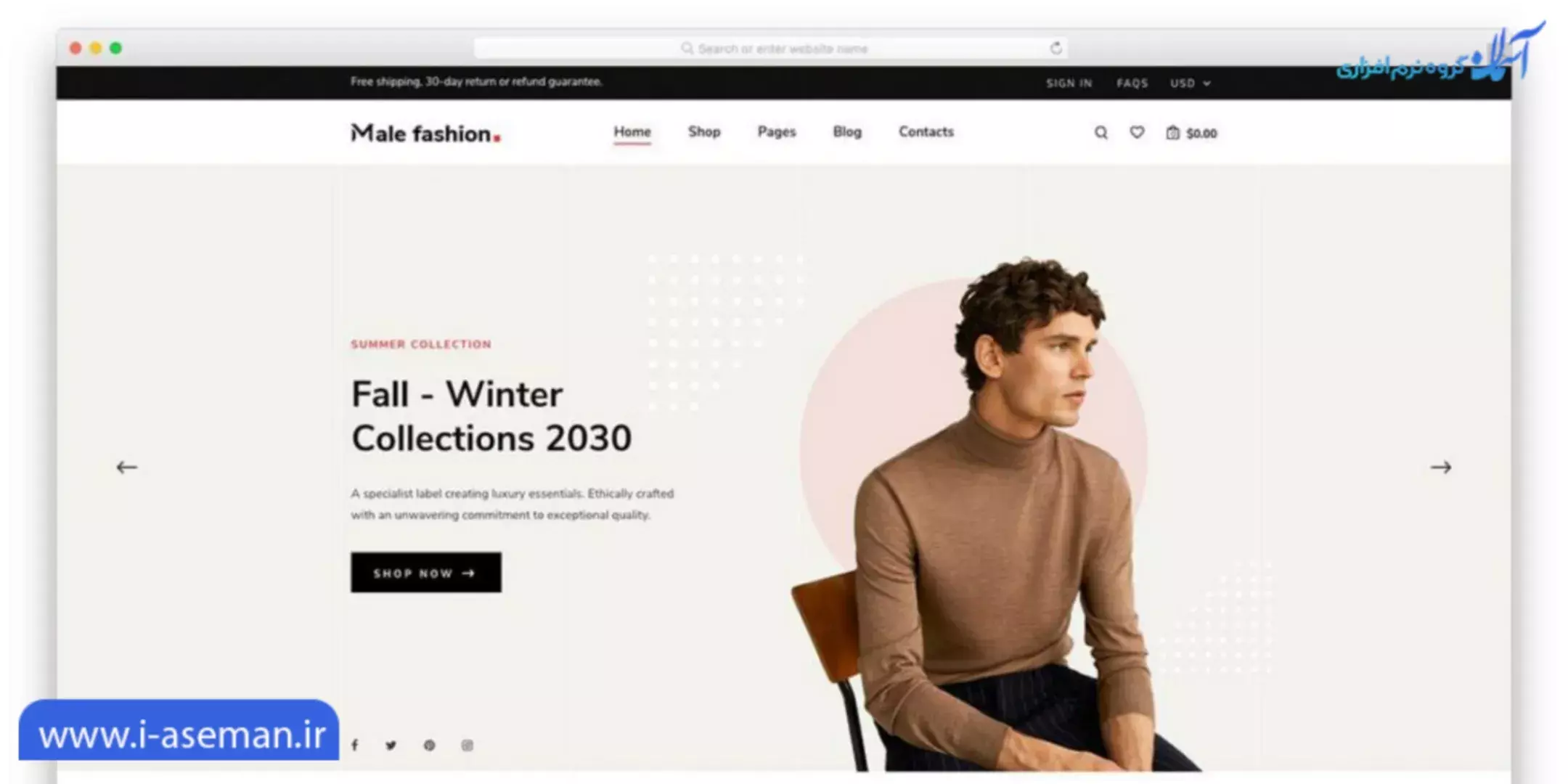Open the FAQS link
This screenshot has width=1568, height=784.
1132,83
